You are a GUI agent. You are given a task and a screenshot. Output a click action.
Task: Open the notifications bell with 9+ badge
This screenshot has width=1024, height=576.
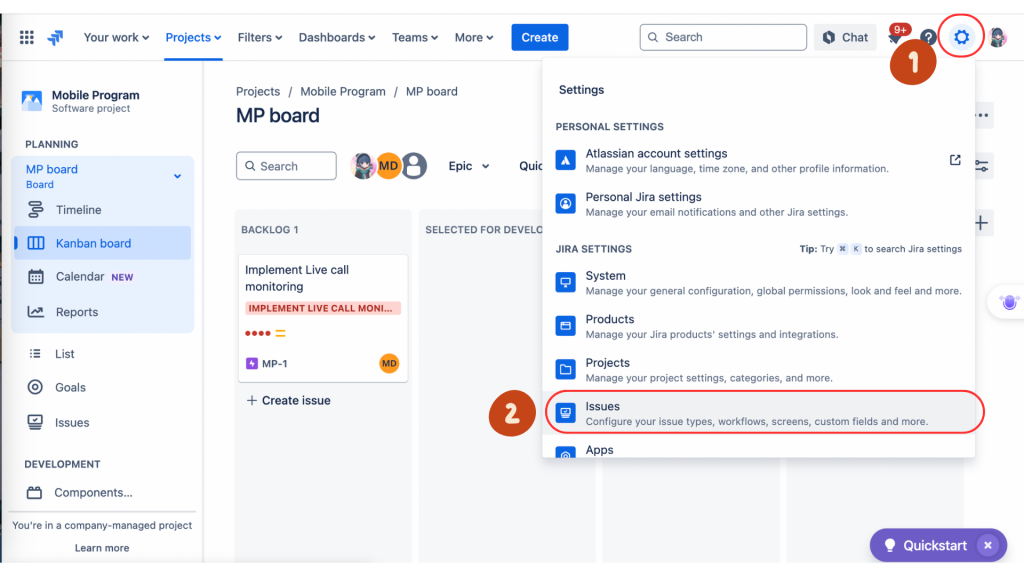tap(895, 37)
